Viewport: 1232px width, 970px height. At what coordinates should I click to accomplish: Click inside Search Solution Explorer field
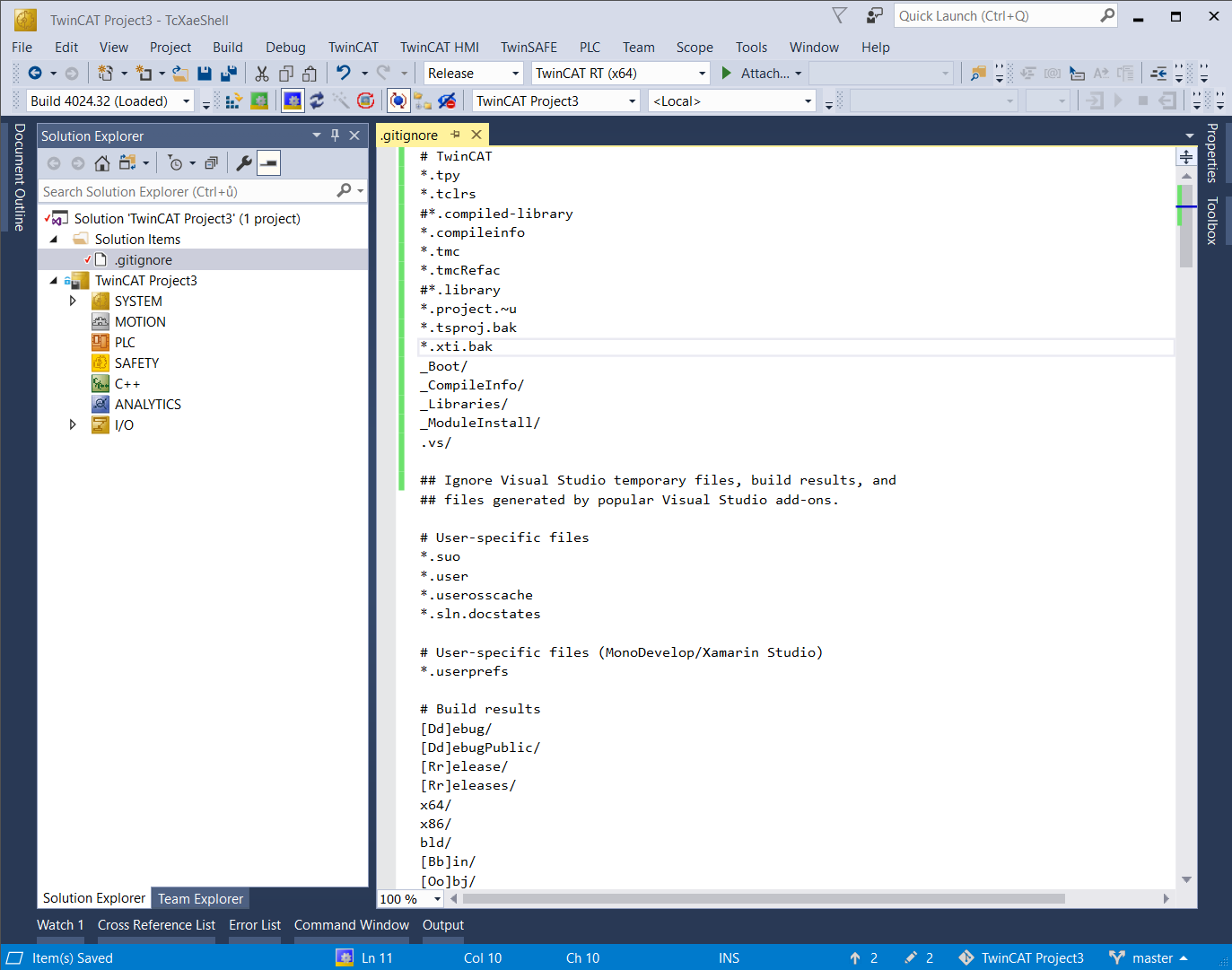click(x=188, y=192)
